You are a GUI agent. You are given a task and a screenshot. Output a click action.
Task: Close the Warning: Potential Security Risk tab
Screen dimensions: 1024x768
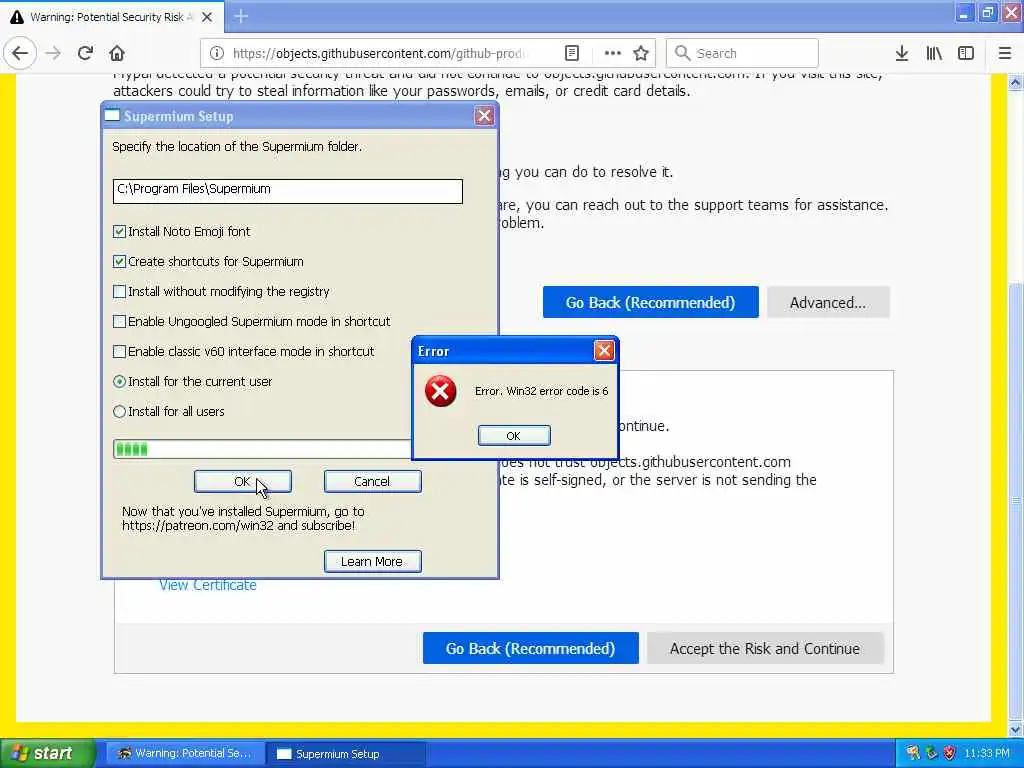pos(207,17)
